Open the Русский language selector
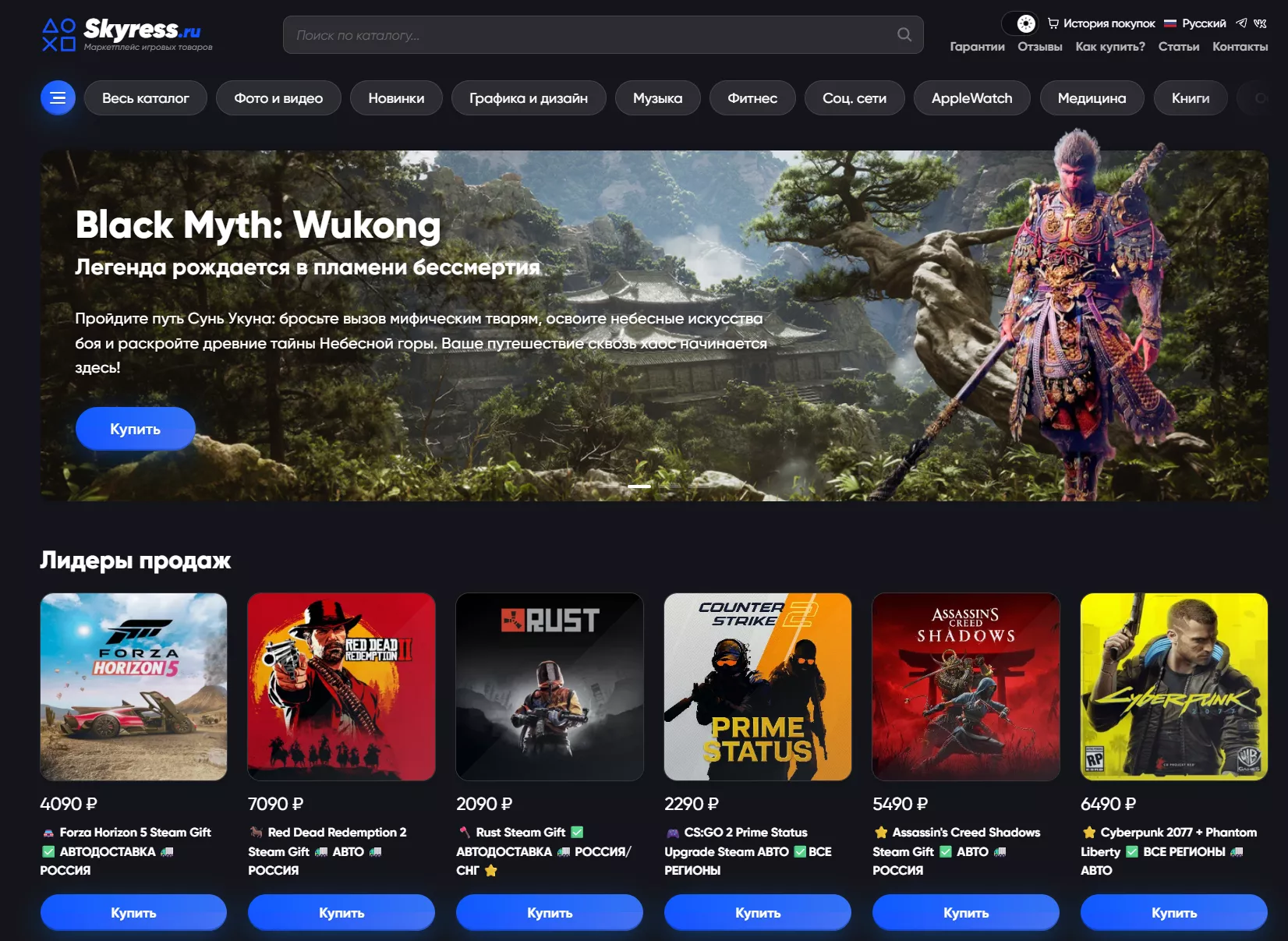 point(1195,23)
